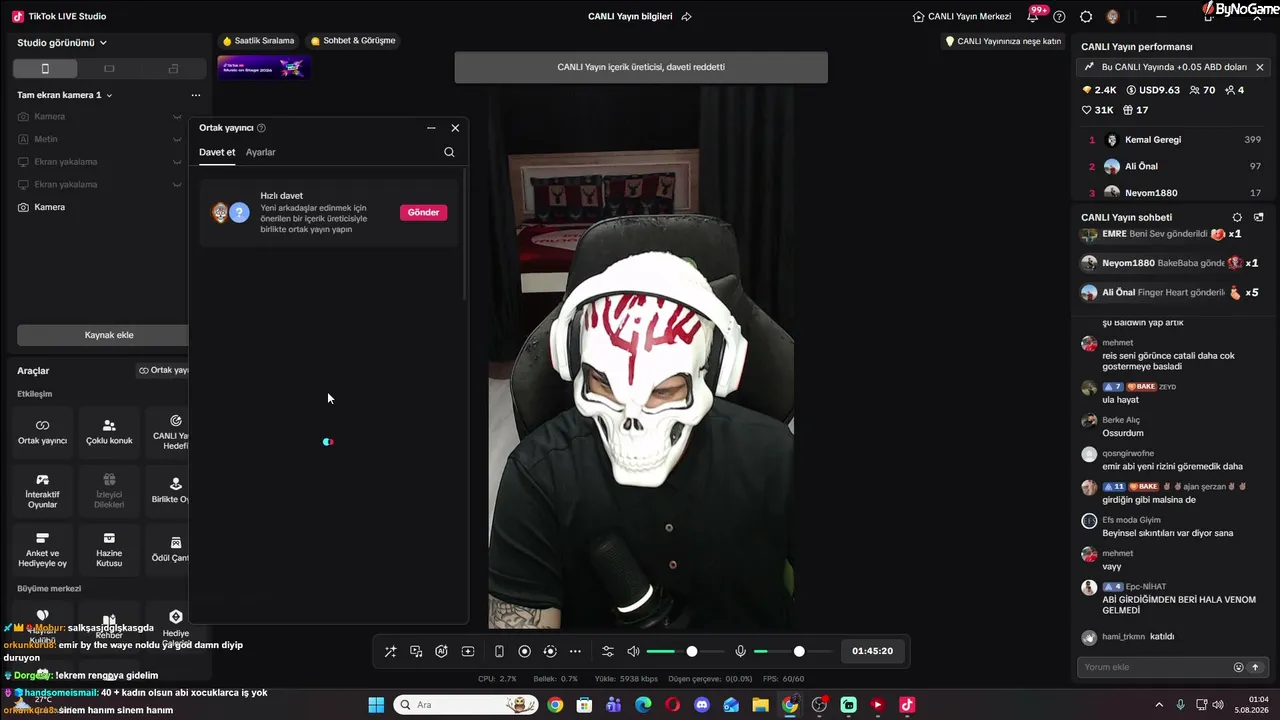Click the 01:45:20 stream timer
Viewport: 1280px width, 720px height.
[x=872, y=651]
